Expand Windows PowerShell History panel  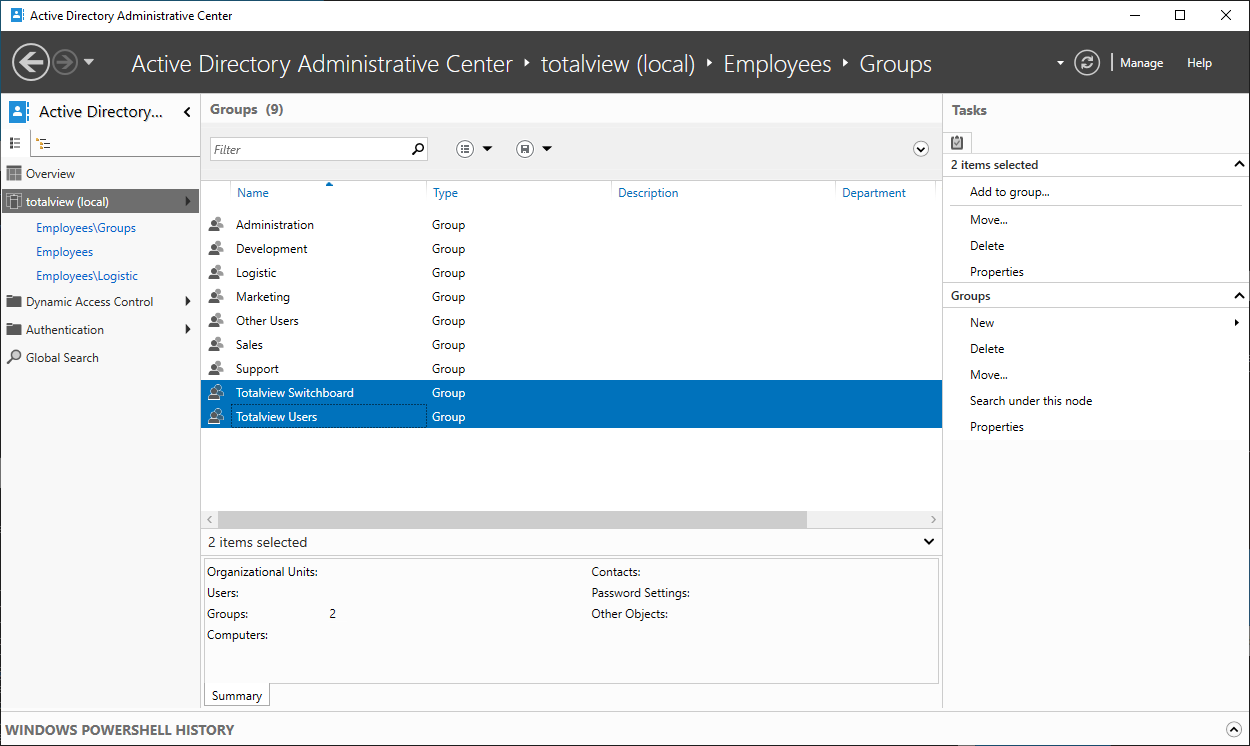pyautogui.click(x=1232, y=730)
